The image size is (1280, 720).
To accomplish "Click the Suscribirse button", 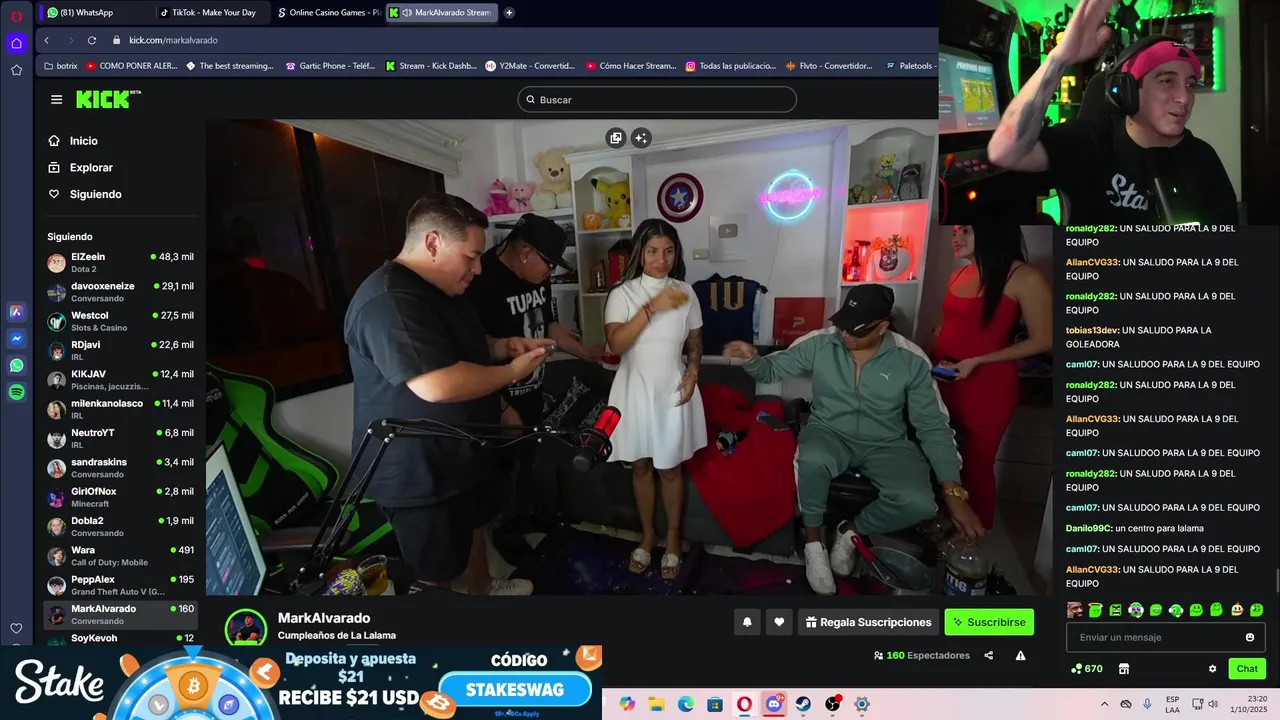I will pos(989,622).
